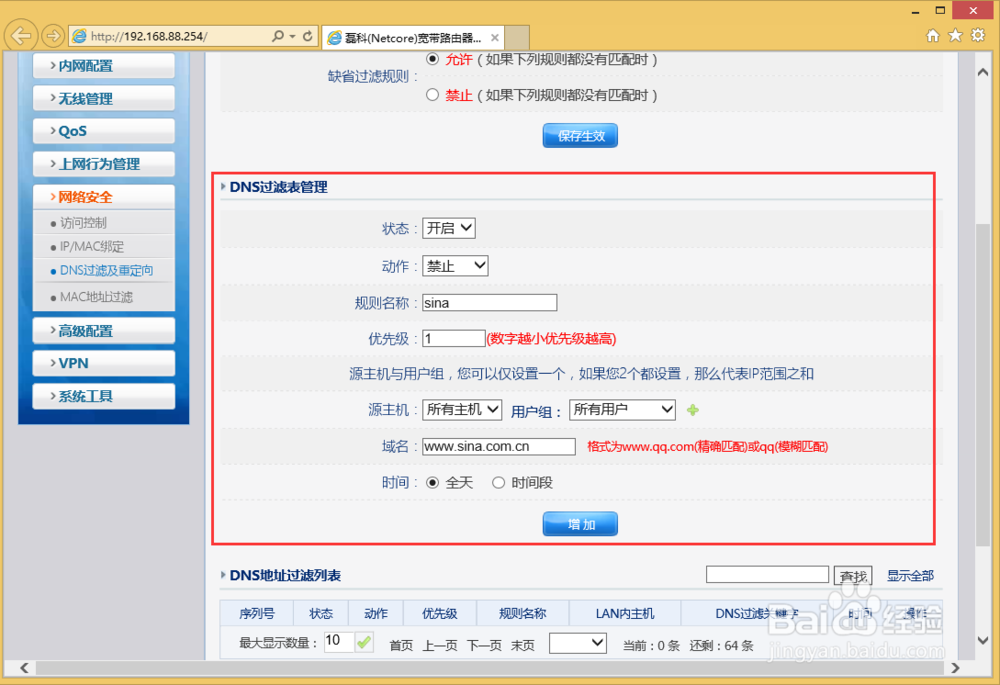
Task: Open the 状态 dropdown showing 开启
Action: 448,227
